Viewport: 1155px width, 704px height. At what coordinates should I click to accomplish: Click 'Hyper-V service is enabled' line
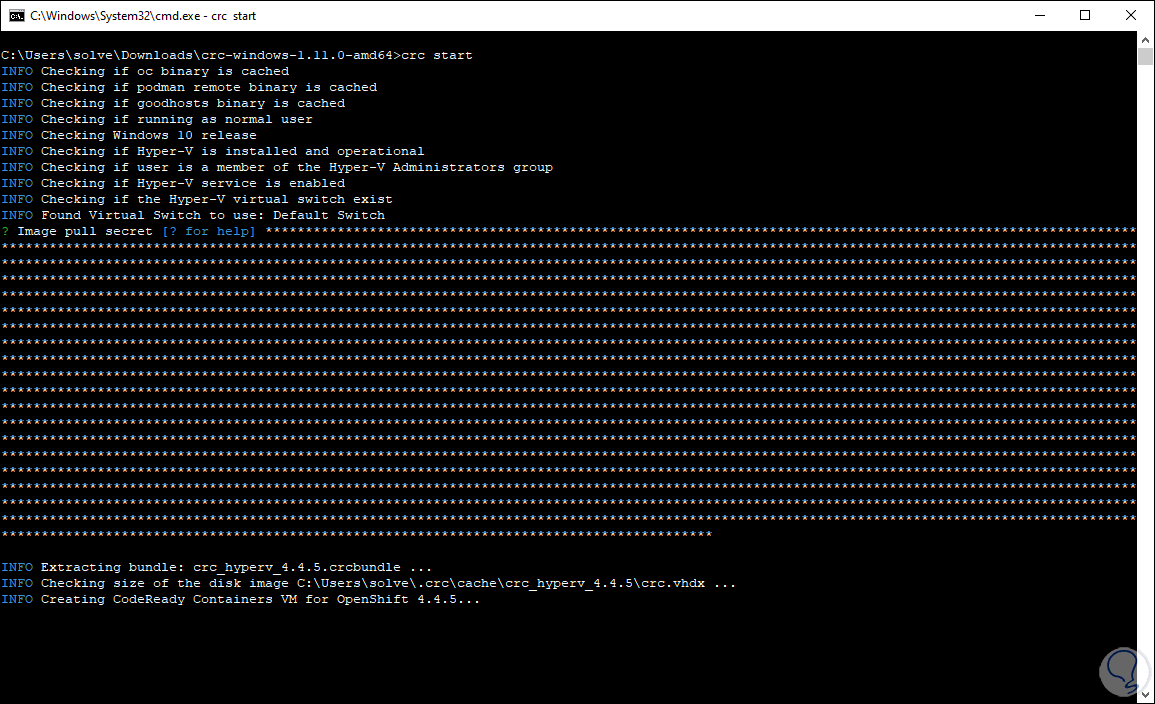pyautogui.click(x=173, y=183)
